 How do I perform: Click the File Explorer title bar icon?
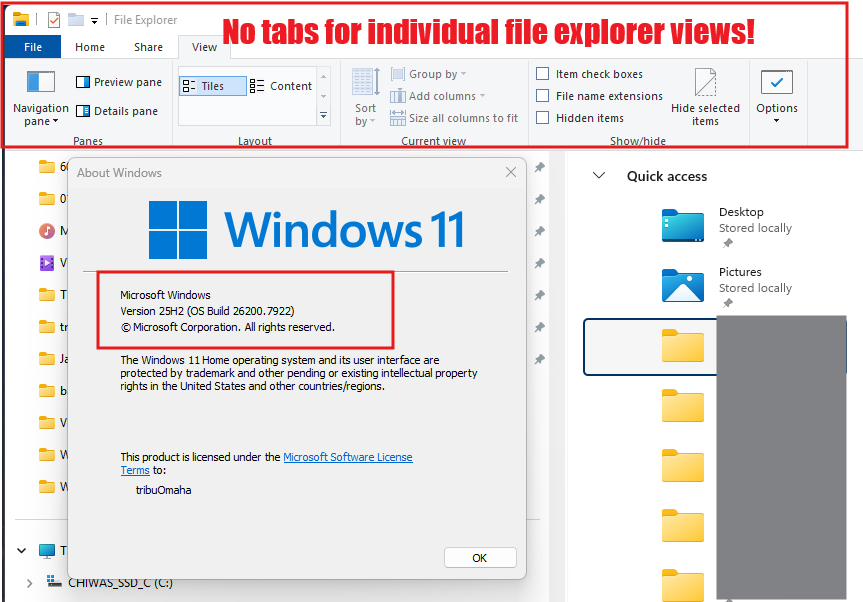(x=21, y=20)
